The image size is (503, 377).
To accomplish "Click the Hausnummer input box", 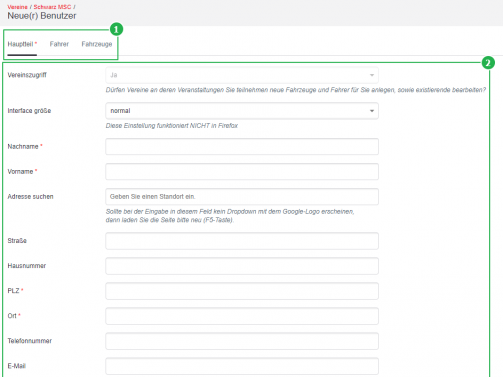I will [242, 266].
